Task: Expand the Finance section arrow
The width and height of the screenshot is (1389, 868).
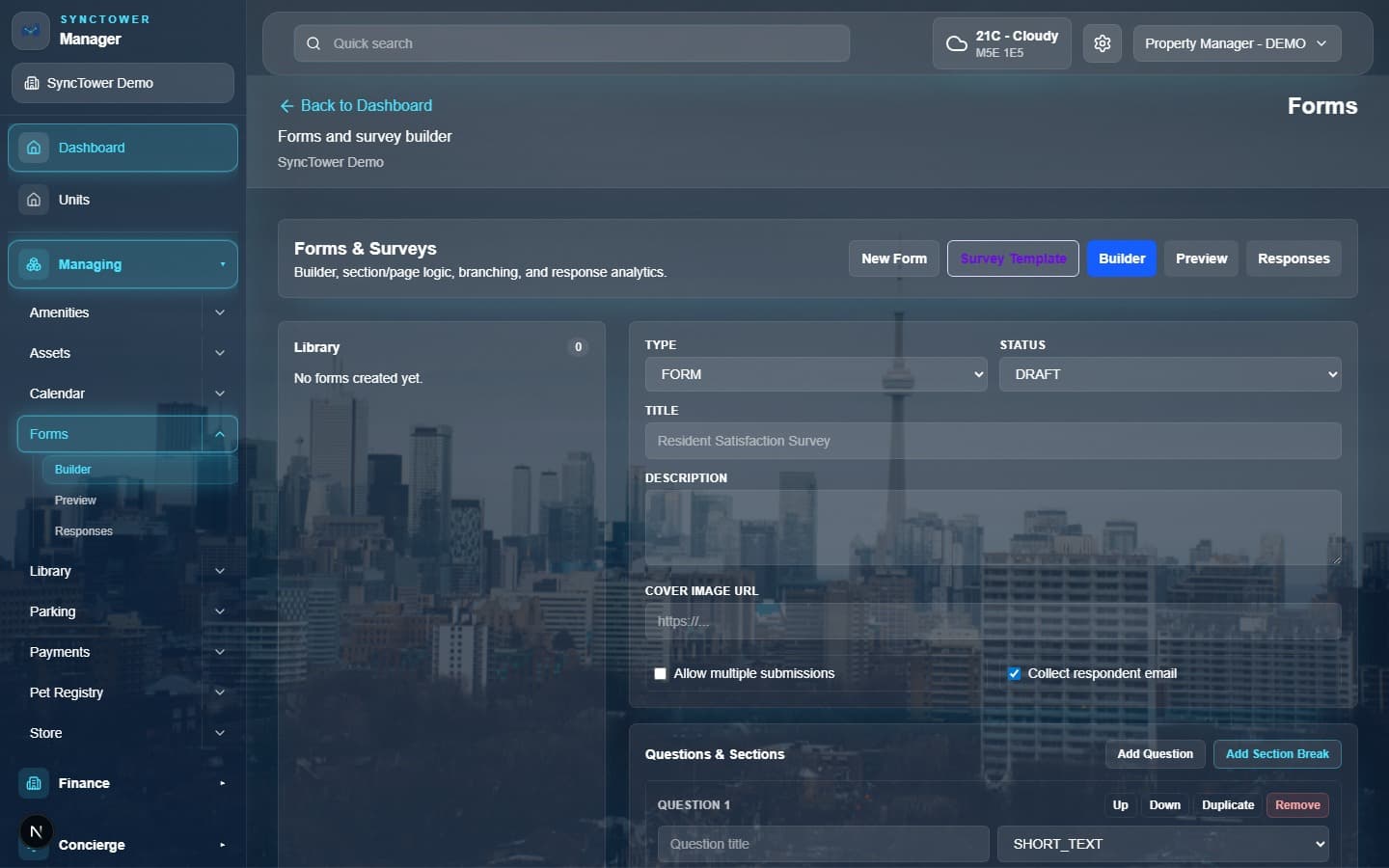Action: coord(223,783)
